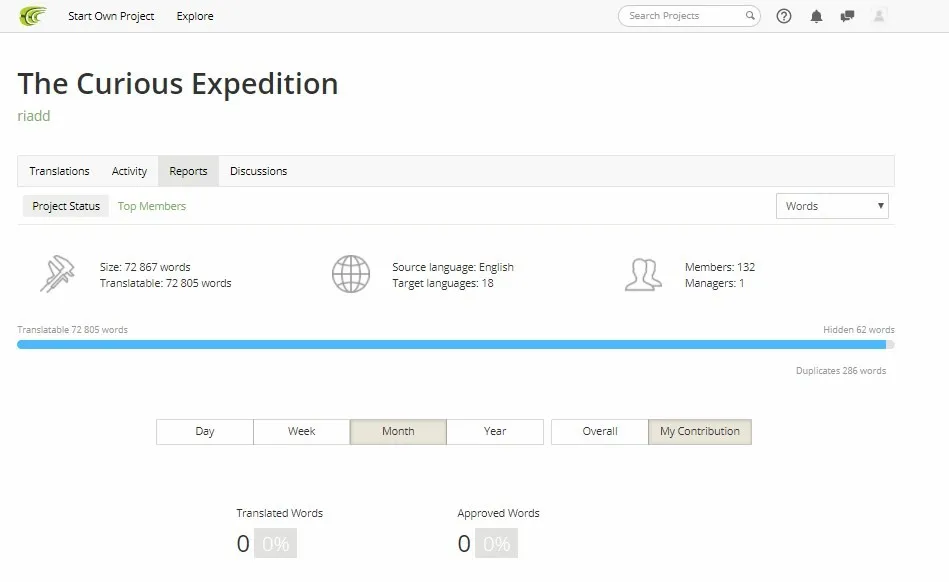The image size is (949, 582).
Task: Select the Project Status sub-tab
Action: click(x=66, y=206)
